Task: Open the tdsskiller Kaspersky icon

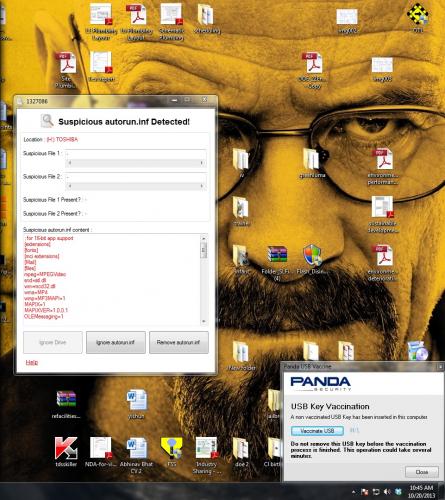Action: click(66, 452)
